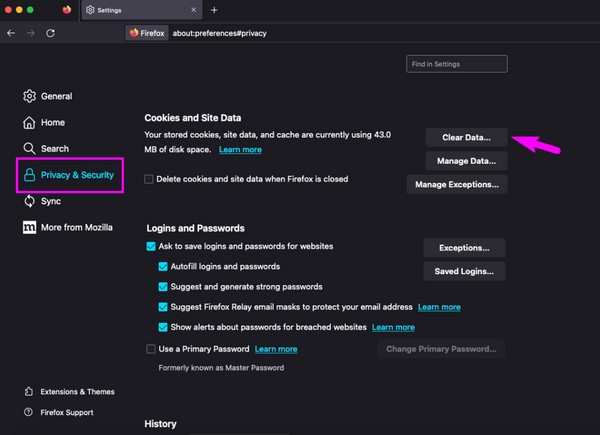Open Saved Logins
The image size is (600, 435).
tap(464, 271)
